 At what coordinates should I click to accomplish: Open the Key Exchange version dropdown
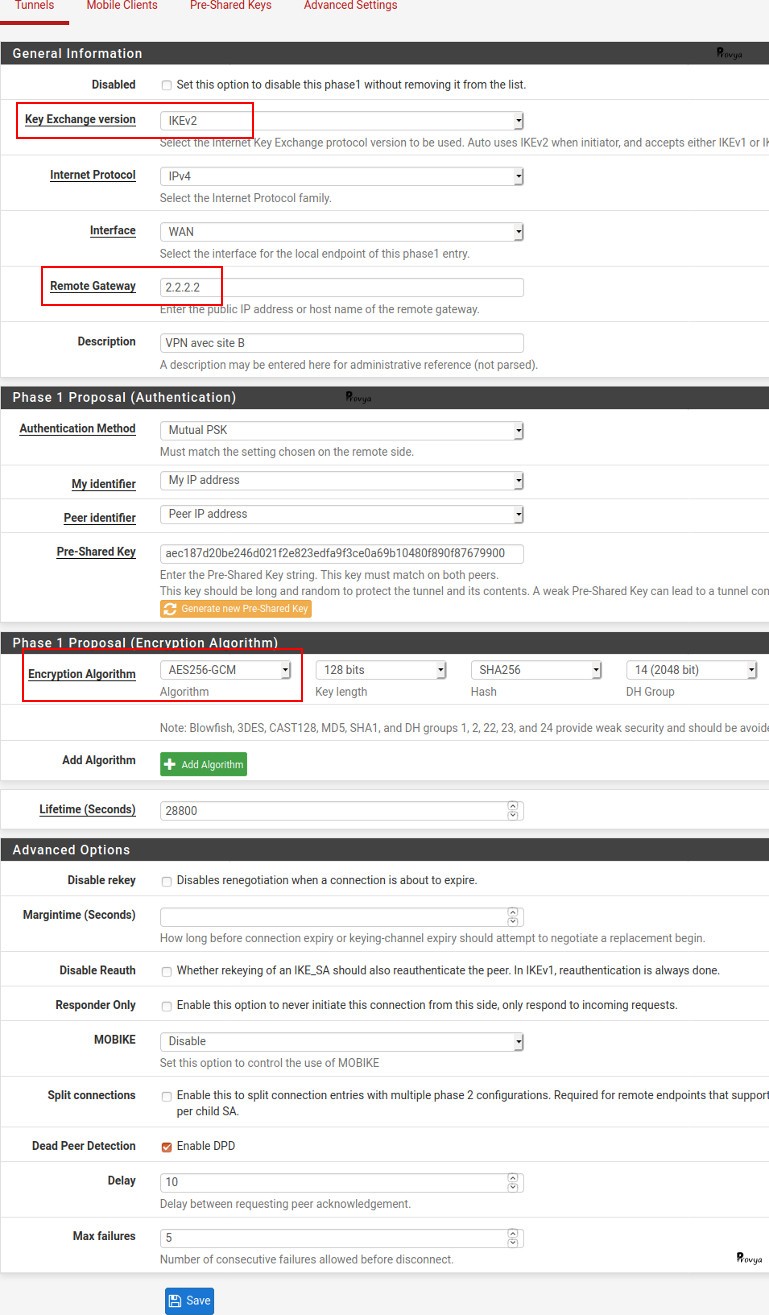(342, 120)
